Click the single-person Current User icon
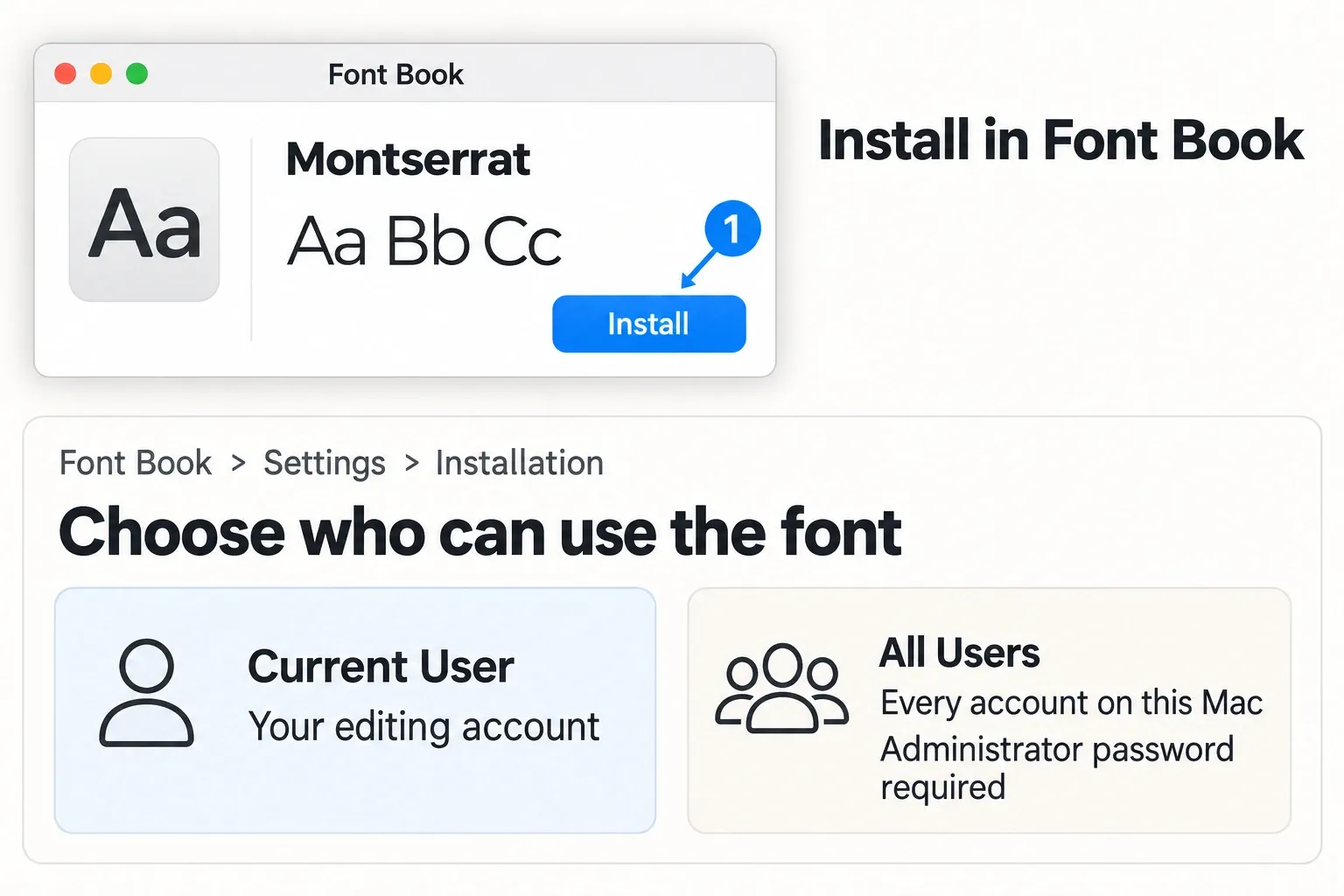Image resolution: width=1344 pixels, height=896 pixels. (x=146, y=693)
